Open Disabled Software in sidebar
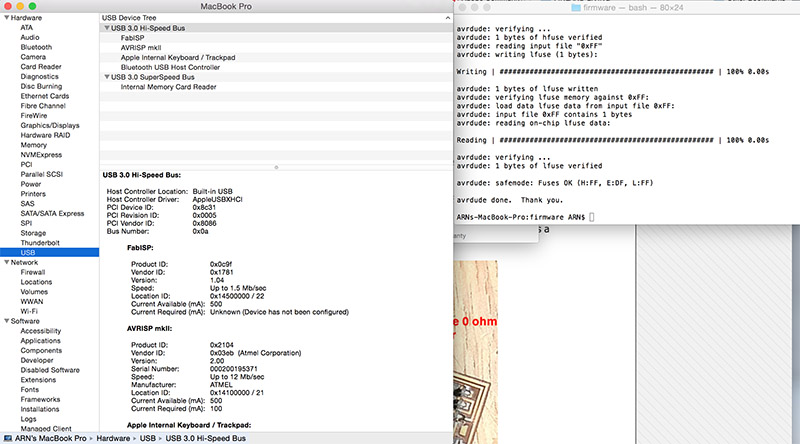 (x=50, y=370)
